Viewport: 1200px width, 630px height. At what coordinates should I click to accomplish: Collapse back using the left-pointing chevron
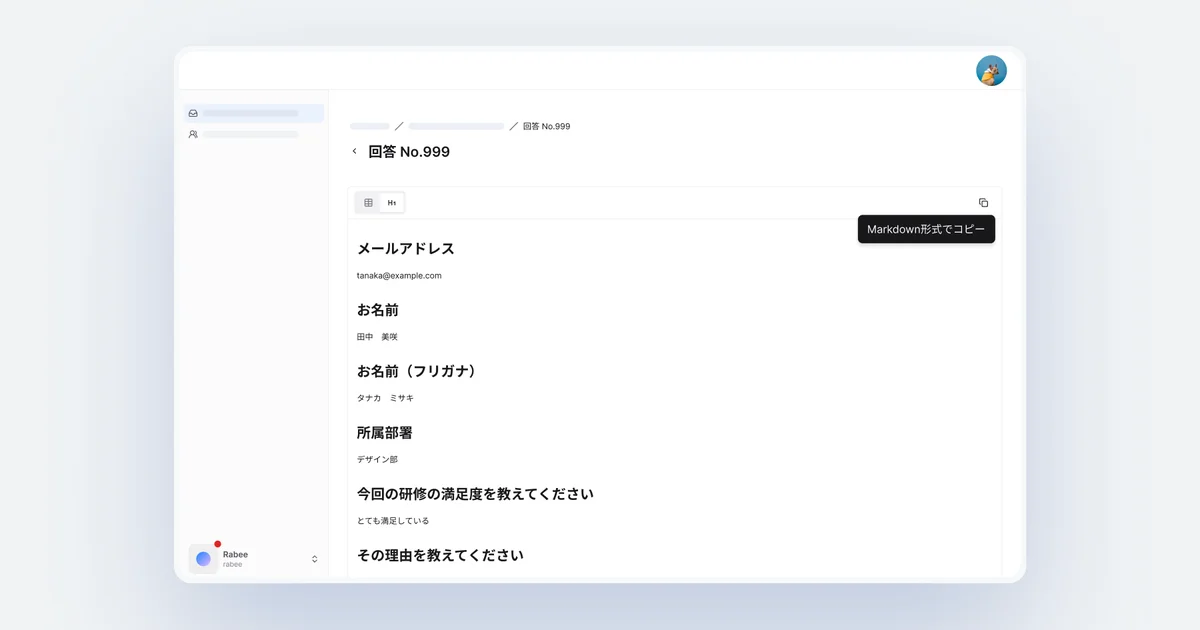[354, 150]
